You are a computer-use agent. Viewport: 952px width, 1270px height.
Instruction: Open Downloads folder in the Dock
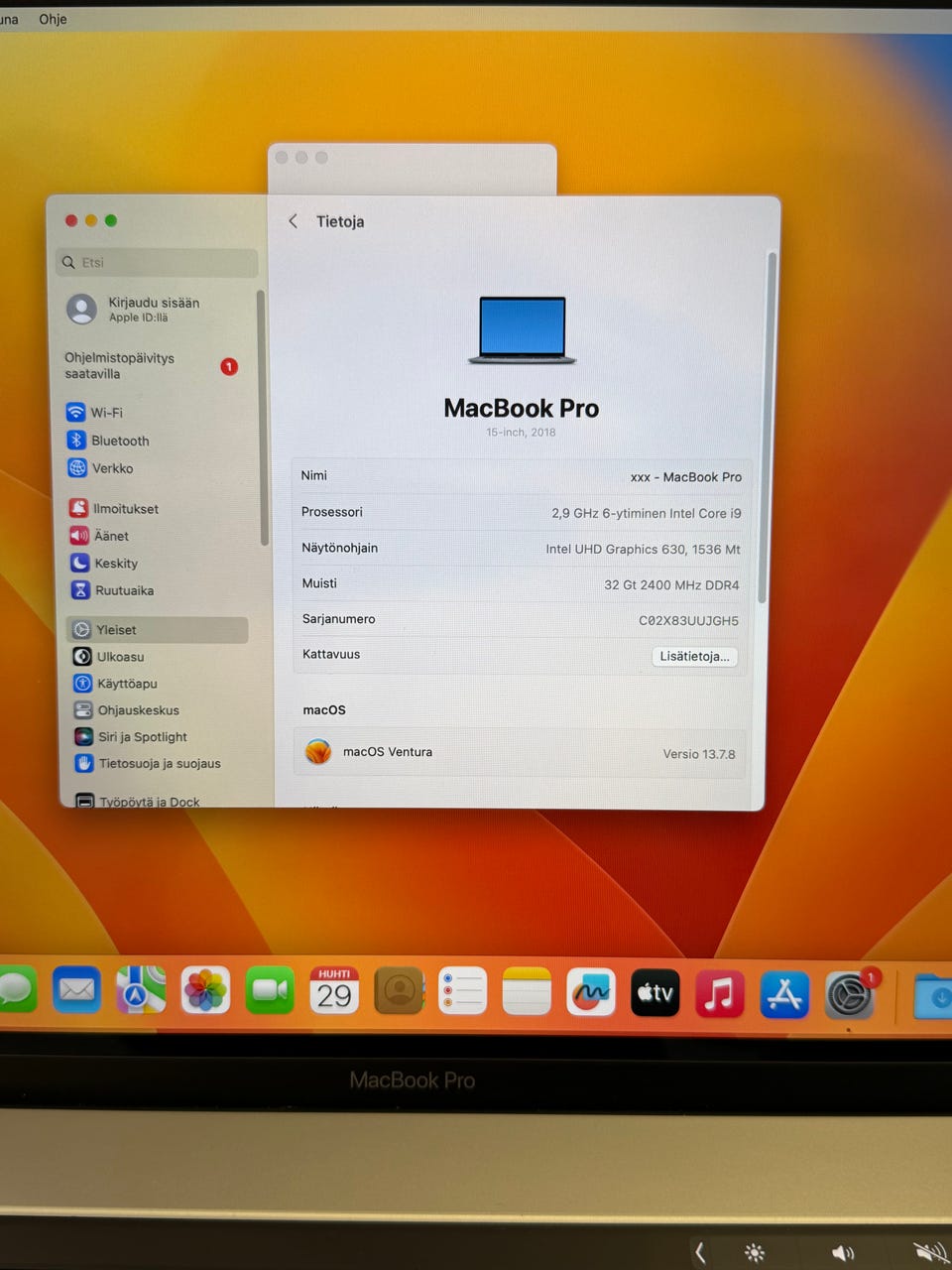932,997
